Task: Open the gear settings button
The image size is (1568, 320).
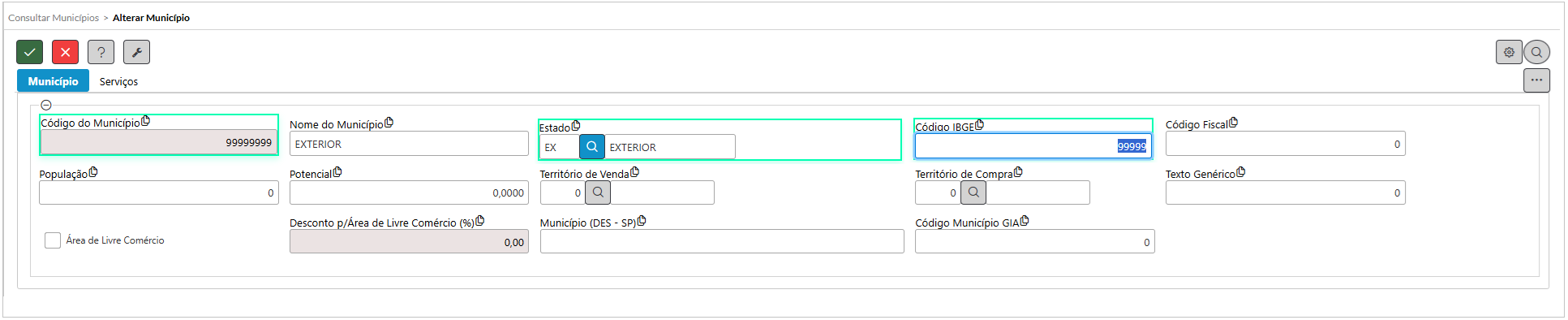Action: pos(1509,52)
